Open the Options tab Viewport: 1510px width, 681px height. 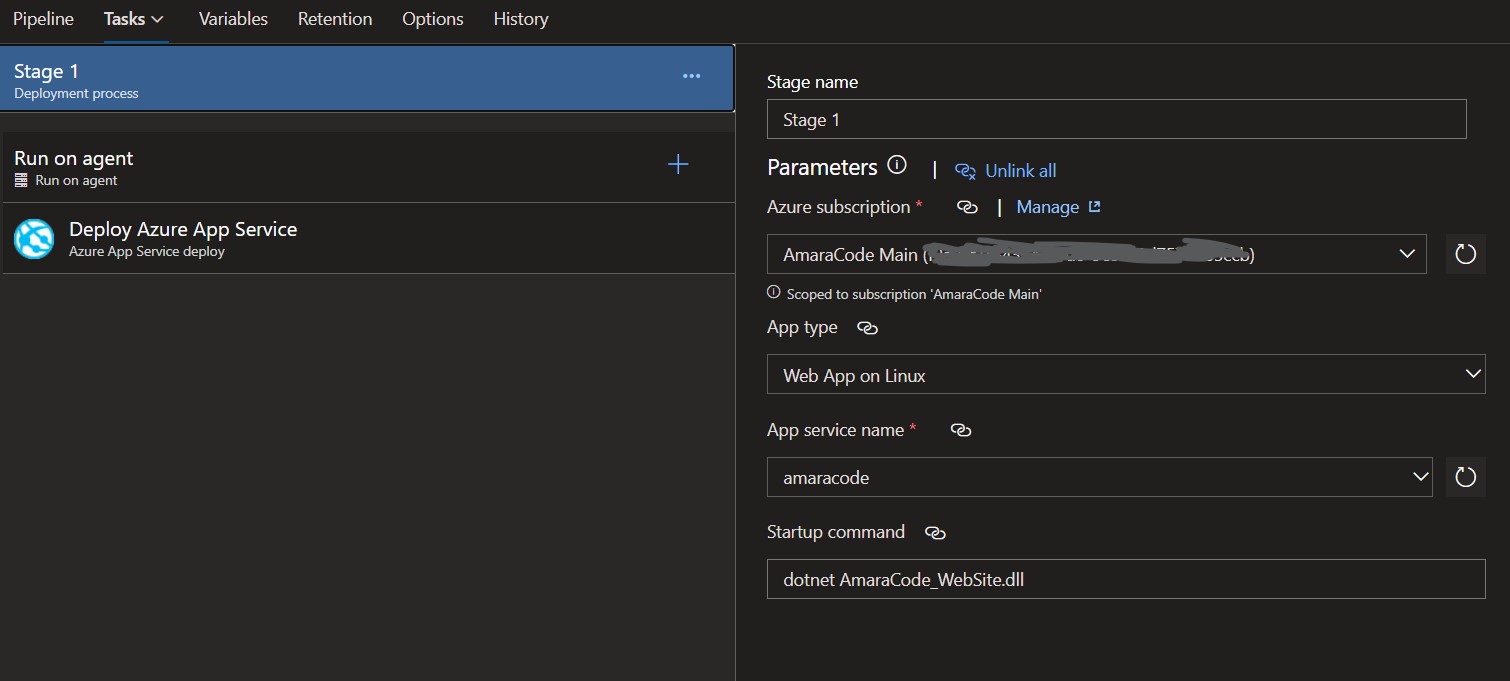click(433, 19)
